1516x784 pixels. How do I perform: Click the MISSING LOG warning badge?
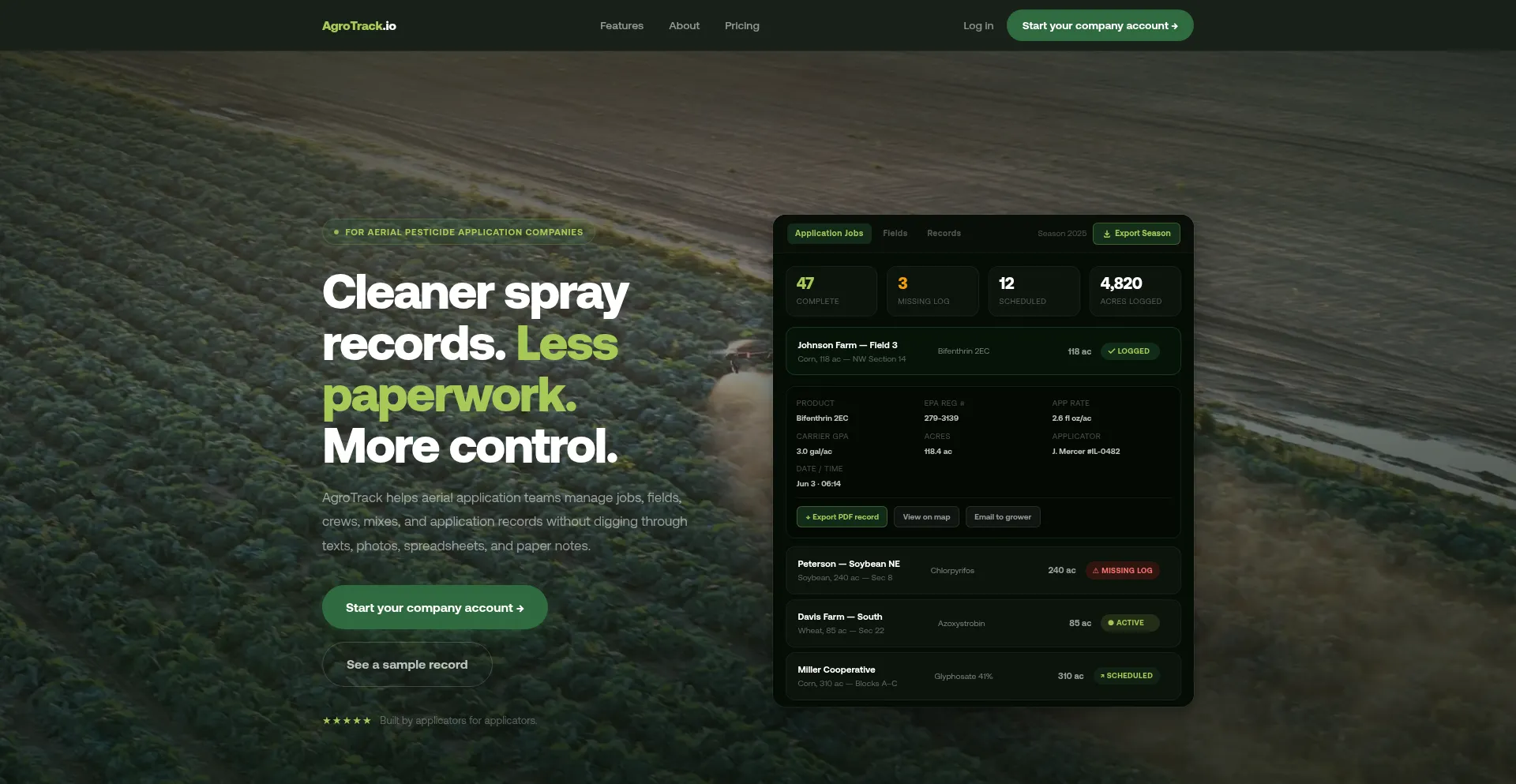coord(1122,571)
